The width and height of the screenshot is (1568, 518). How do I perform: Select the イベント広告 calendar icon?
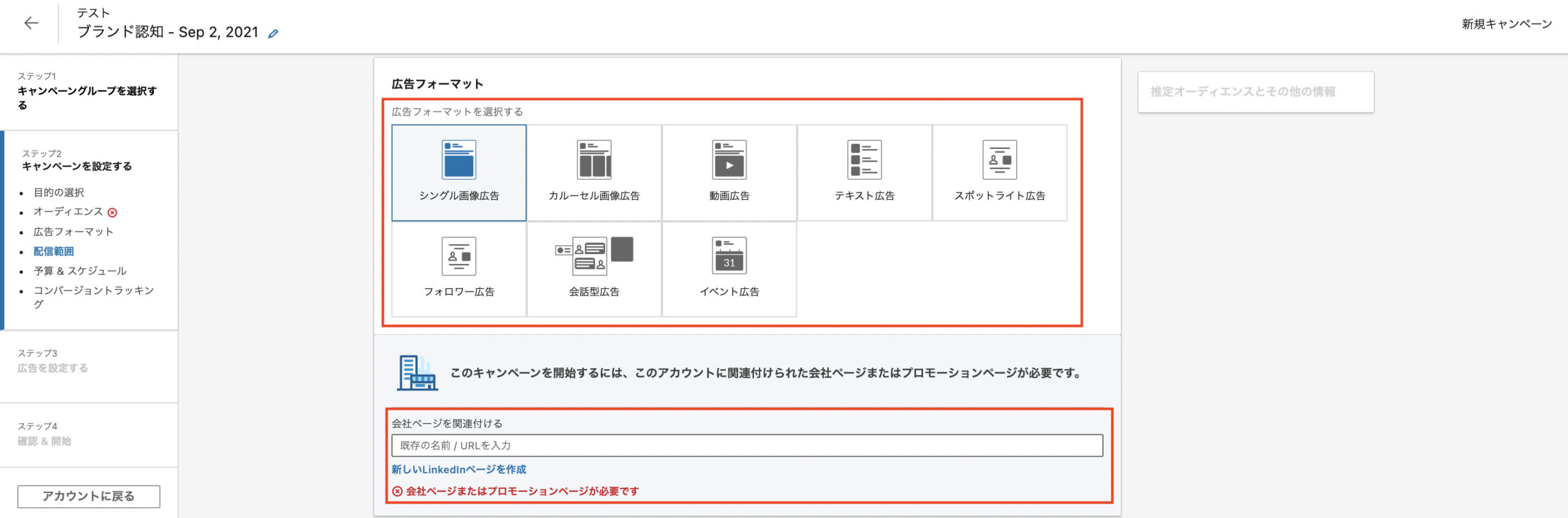click(x=729, y=257)
